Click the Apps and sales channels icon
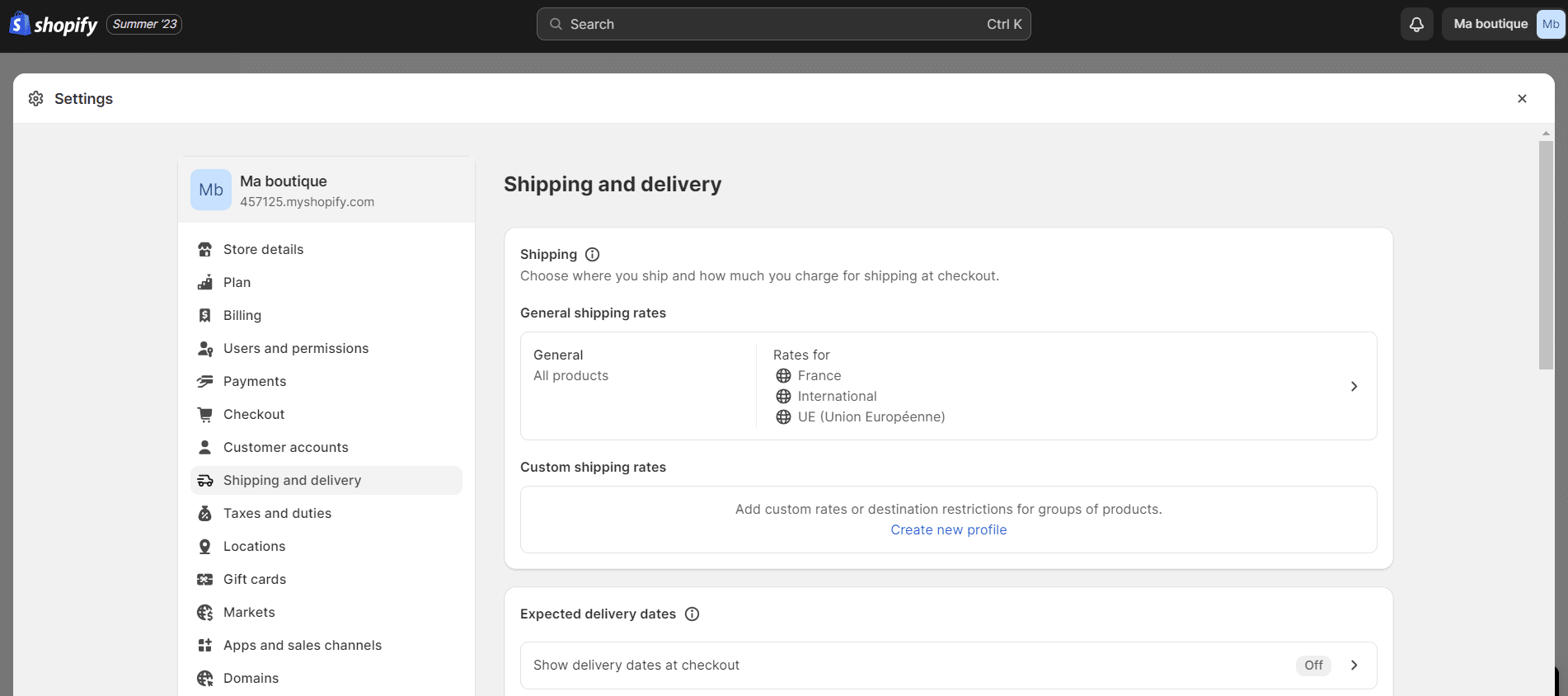 coord(205,645)
